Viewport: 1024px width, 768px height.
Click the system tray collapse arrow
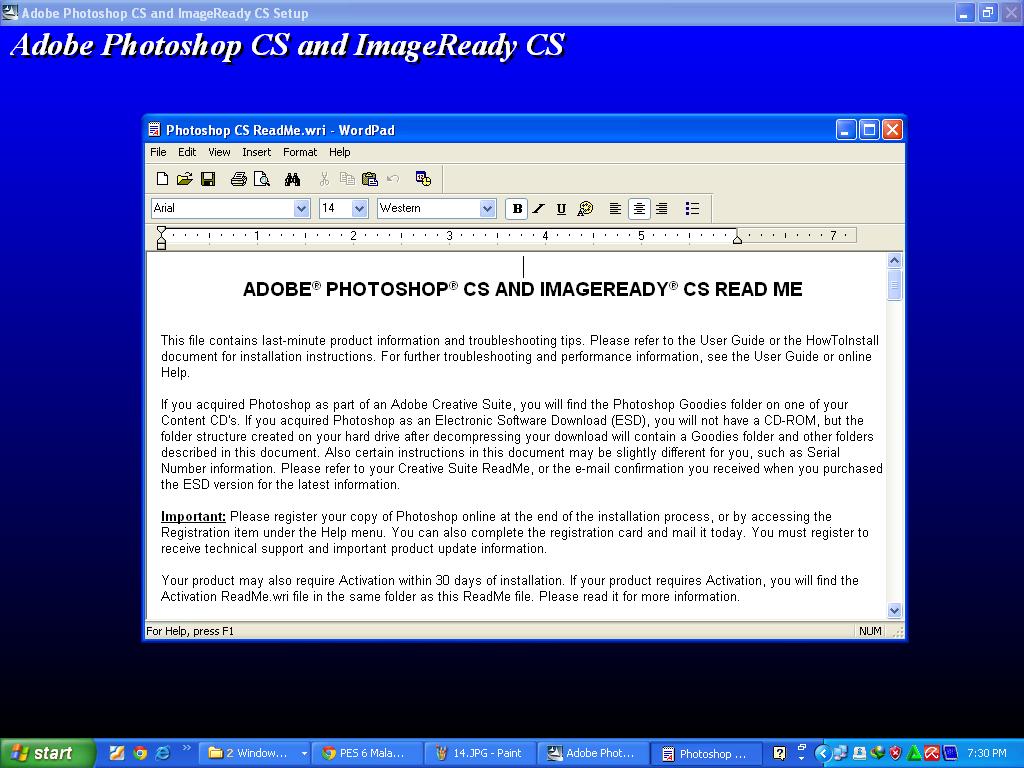[822, 754]
